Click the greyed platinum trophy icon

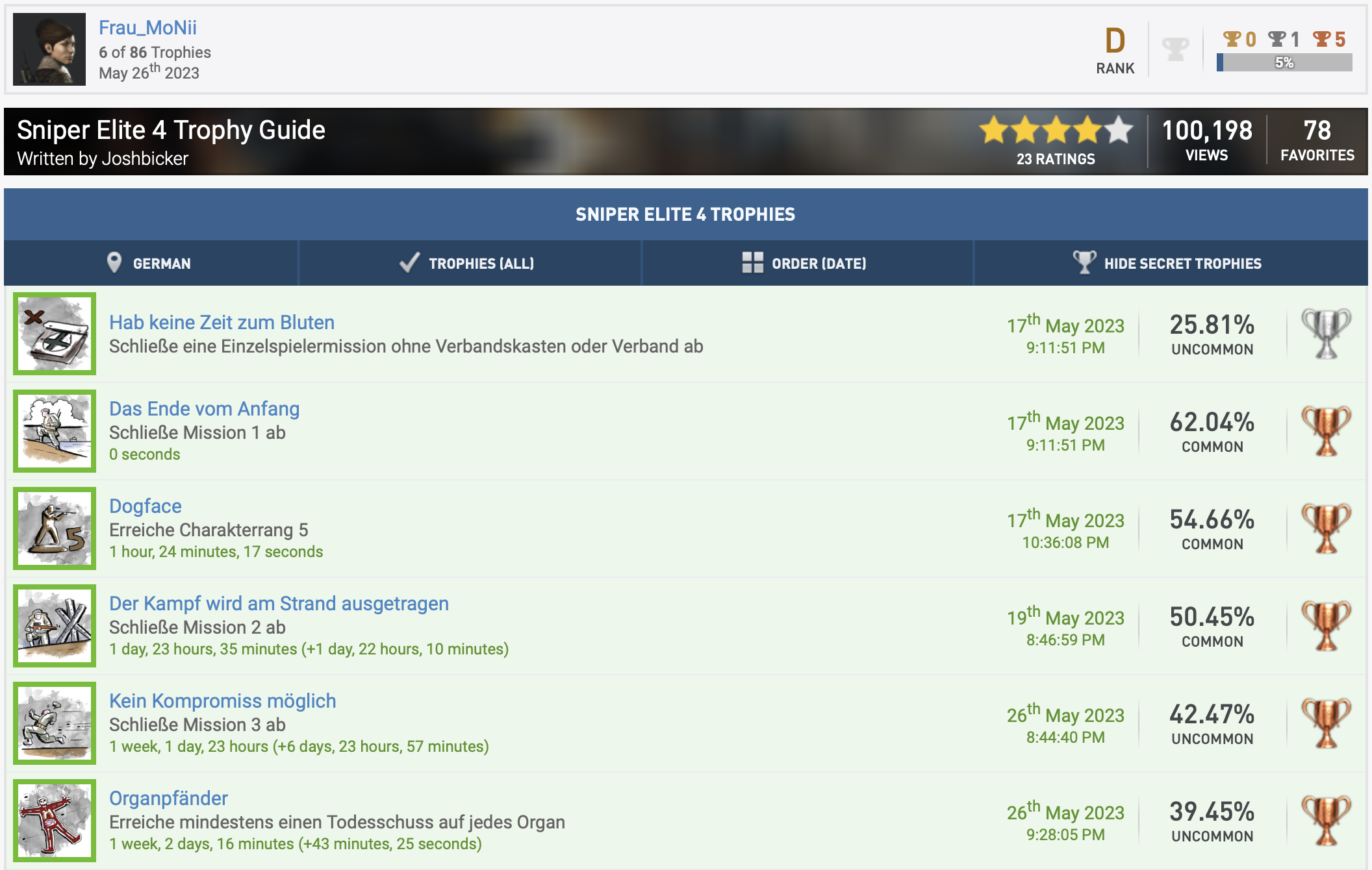(1175, 49)
